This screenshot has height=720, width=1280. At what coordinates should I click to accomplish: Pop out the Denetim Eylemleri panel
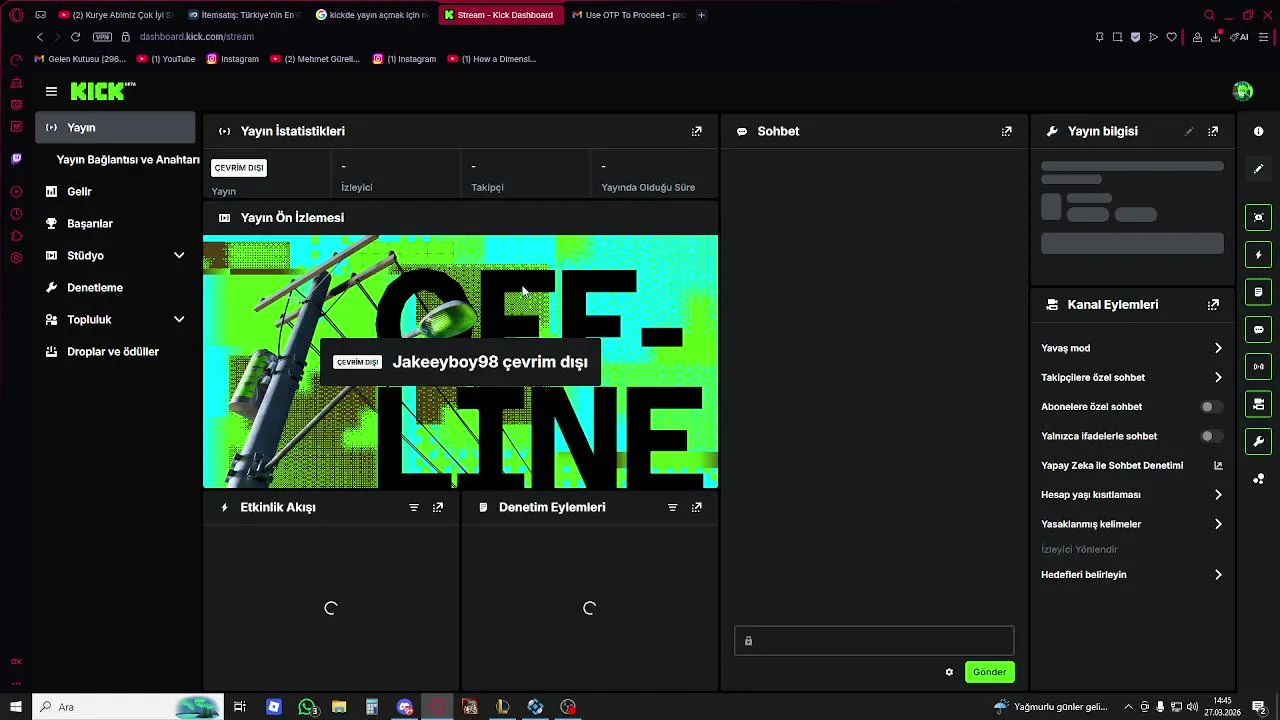coord(697,508)
